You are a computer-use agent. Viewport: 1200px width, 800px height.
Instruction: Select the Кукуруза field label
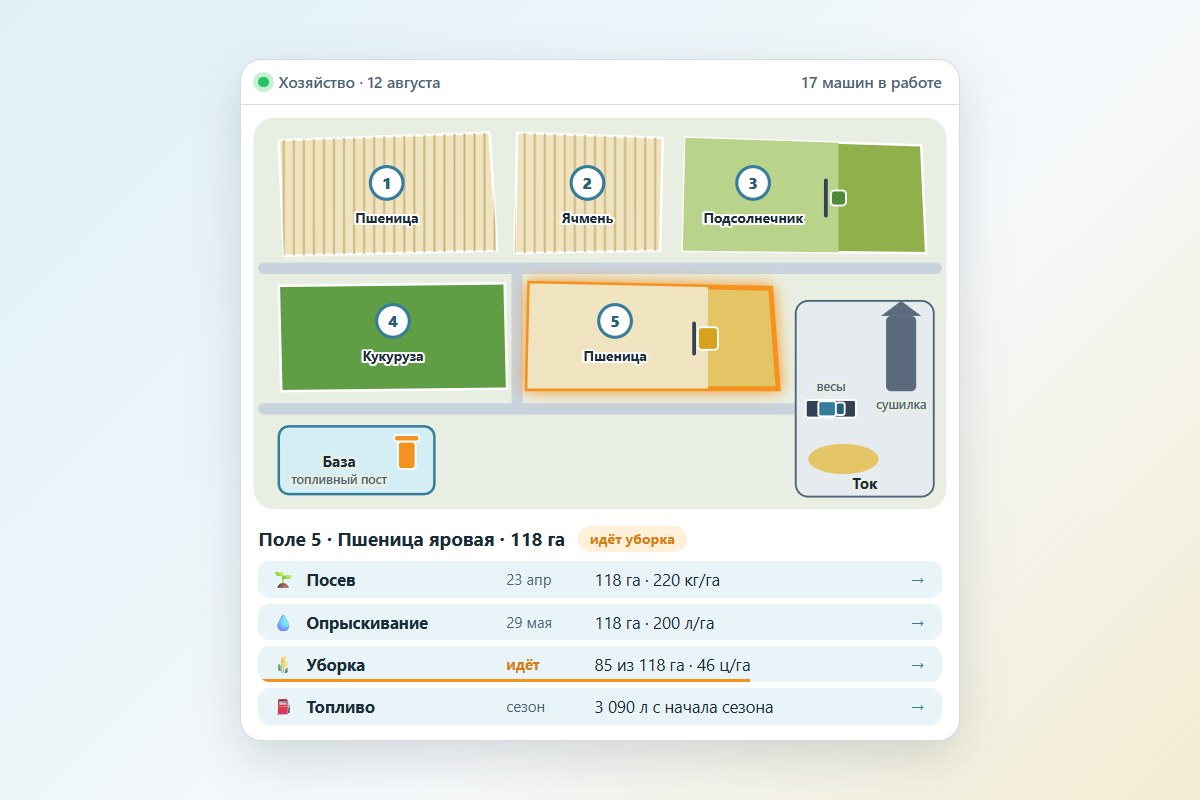pyautogui.click(x=393, y=356)
